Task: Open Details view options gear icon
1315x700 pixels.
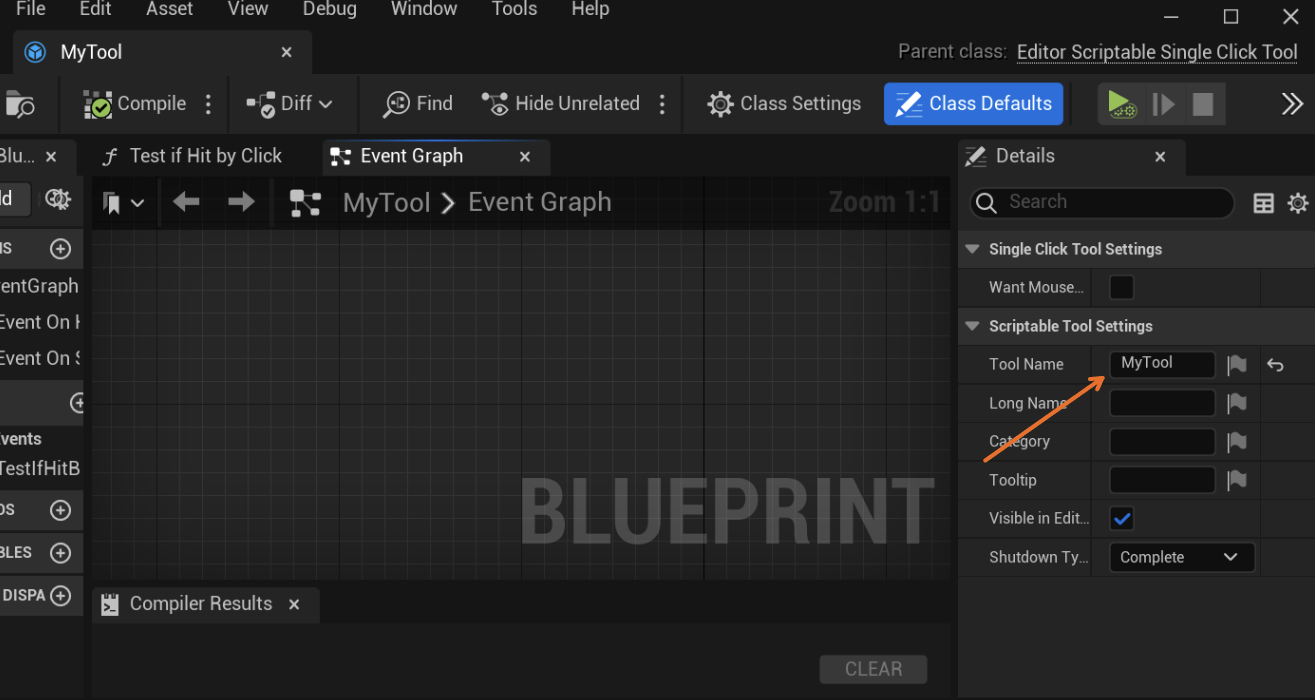Action: pos(1298,203)
